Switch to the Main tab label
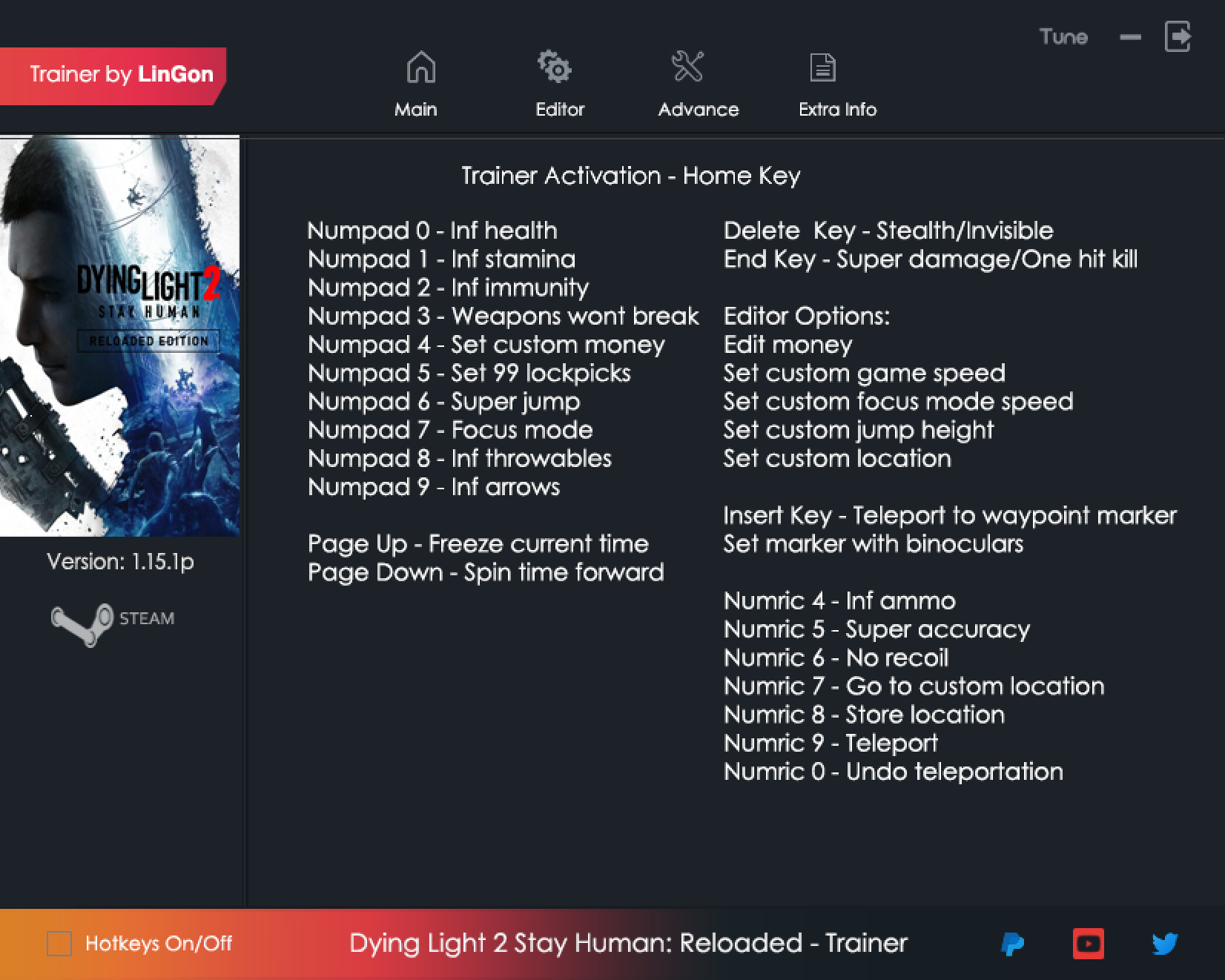The height and width of the screenshot is (980, 1225). pos(416,110)
